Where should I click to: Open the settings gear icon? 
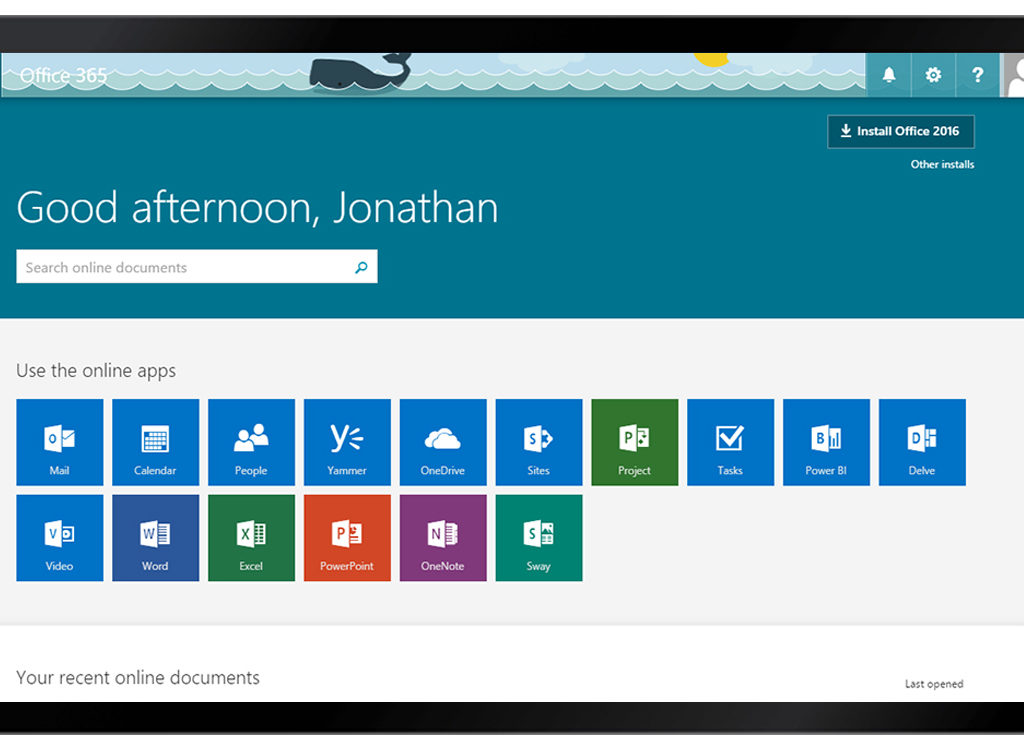coord(933,75)
